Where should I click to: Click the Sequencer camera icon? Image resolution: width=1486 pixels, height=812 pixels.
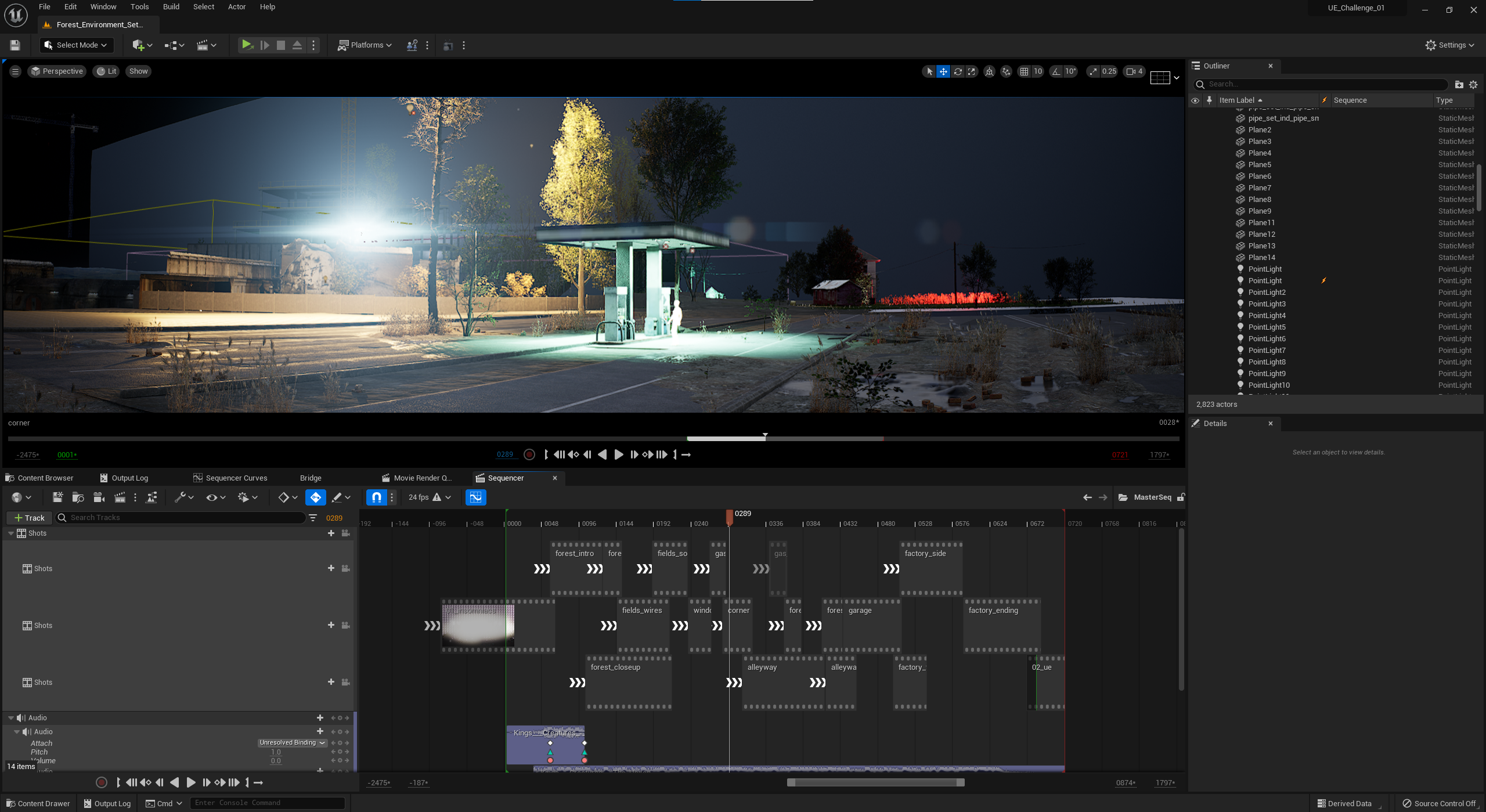point(99,497)
